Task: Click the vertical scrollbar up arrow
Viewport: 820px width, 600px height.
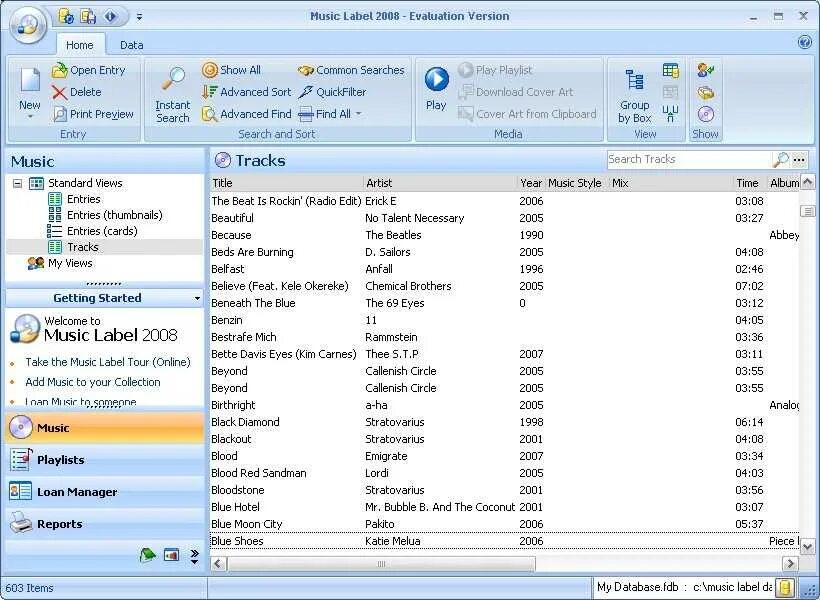Action: pyautogui.click(x=808, y=182)
